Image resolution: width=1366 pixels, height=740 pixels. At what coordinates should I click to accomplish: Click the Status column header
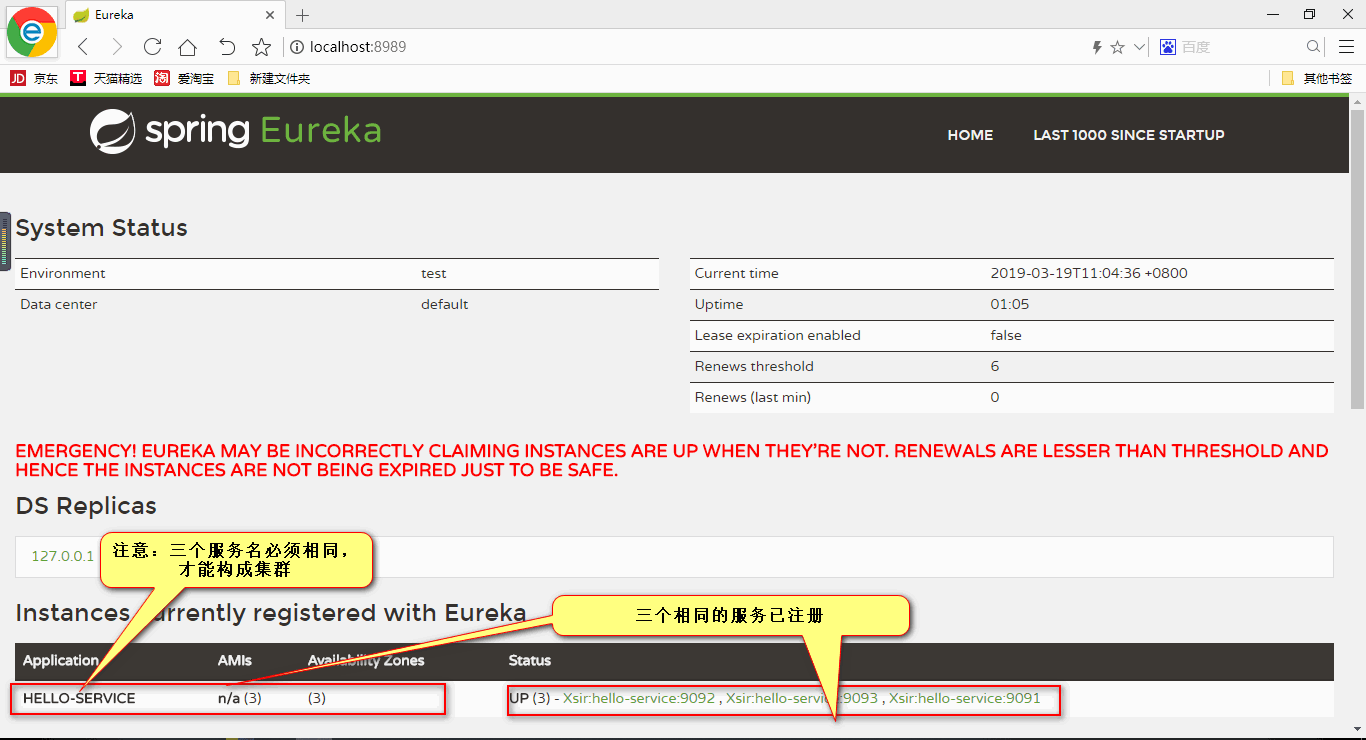530,660
